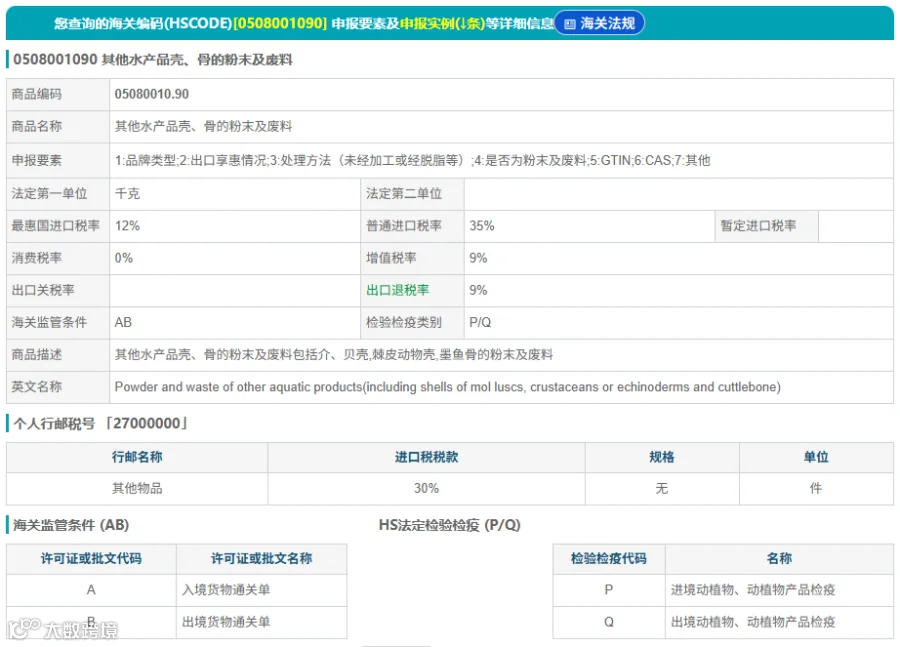Click inspection code Q cell

click(608, 622)
